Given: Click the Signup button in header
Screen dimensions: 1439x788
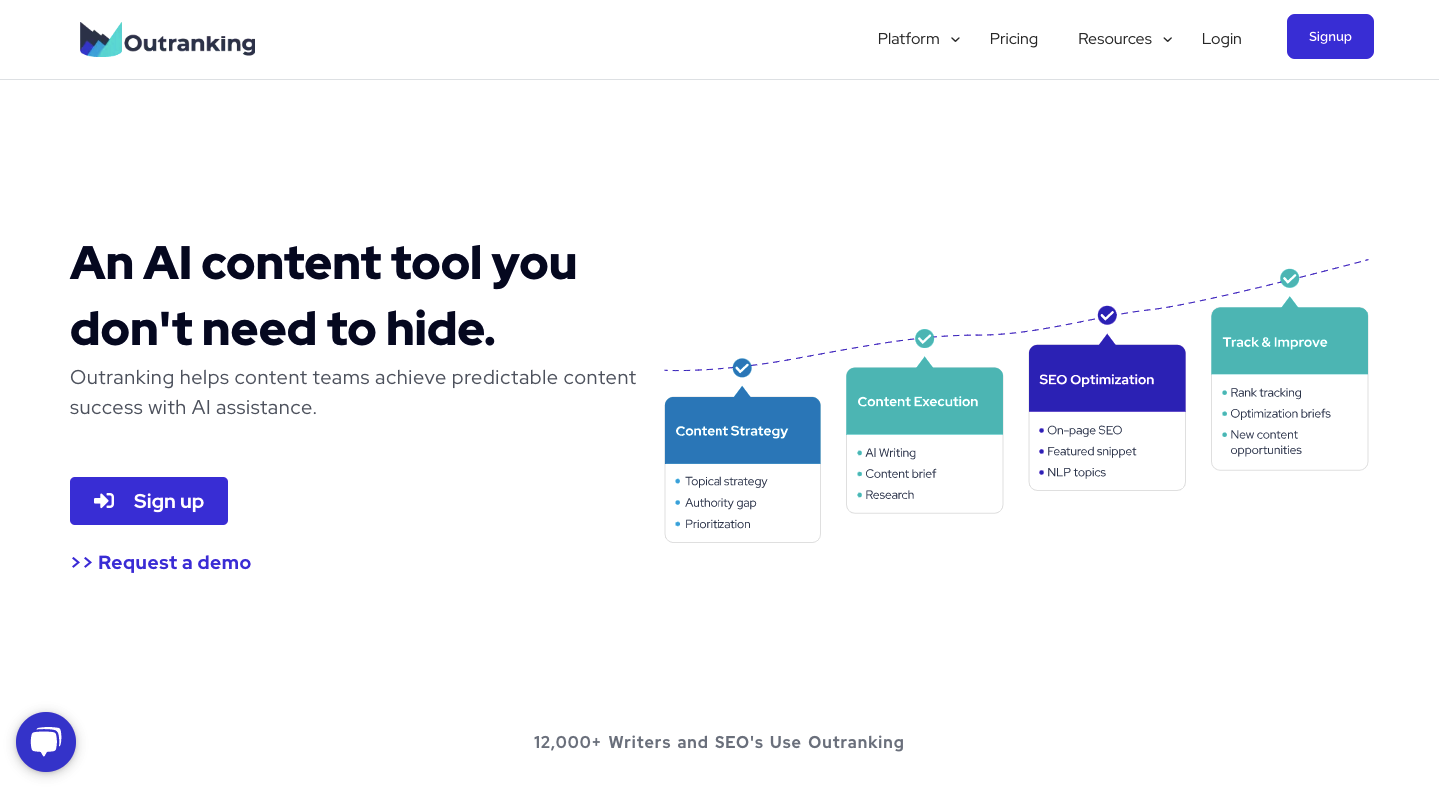Looking at the screenshot, I should 1330,36.
